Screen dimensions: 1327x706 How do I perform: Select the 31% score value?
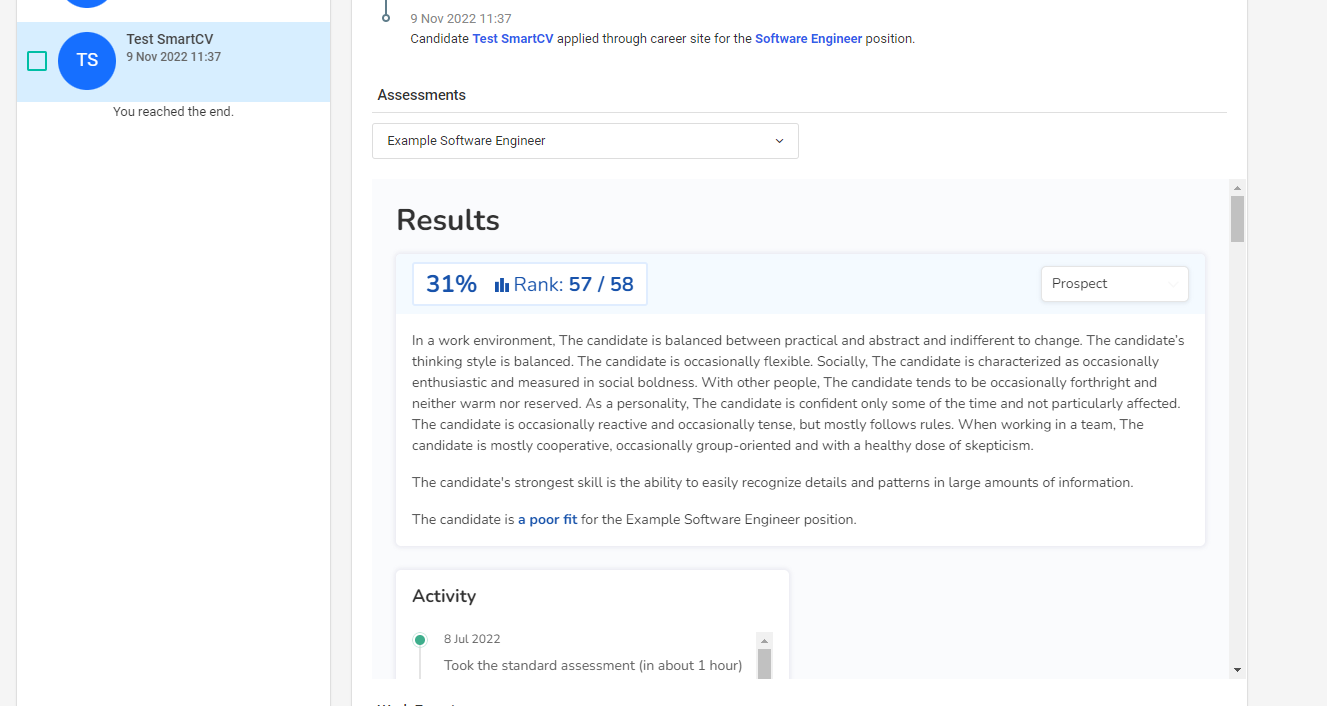[x=451, y=284]
